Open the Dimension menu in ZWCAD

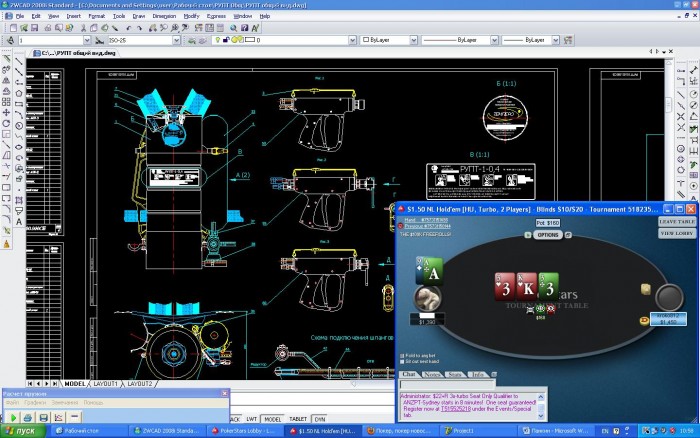click(164, 16)
